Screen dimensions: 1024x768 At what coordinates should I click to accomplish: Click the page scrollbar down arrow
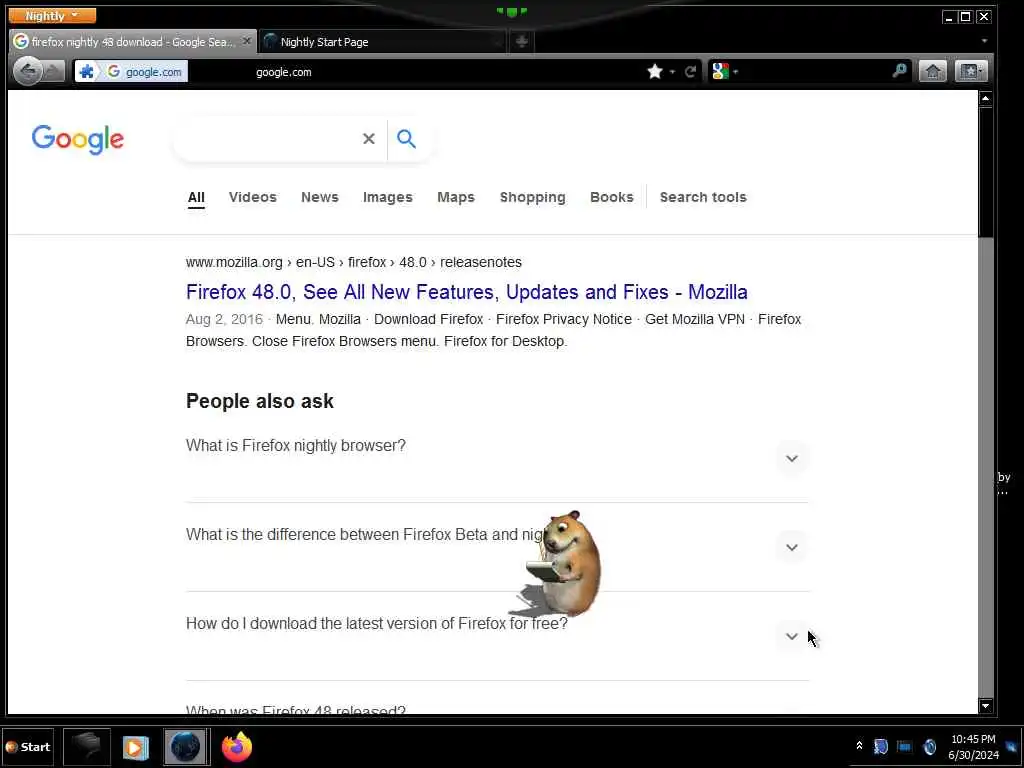coord(985,705)
